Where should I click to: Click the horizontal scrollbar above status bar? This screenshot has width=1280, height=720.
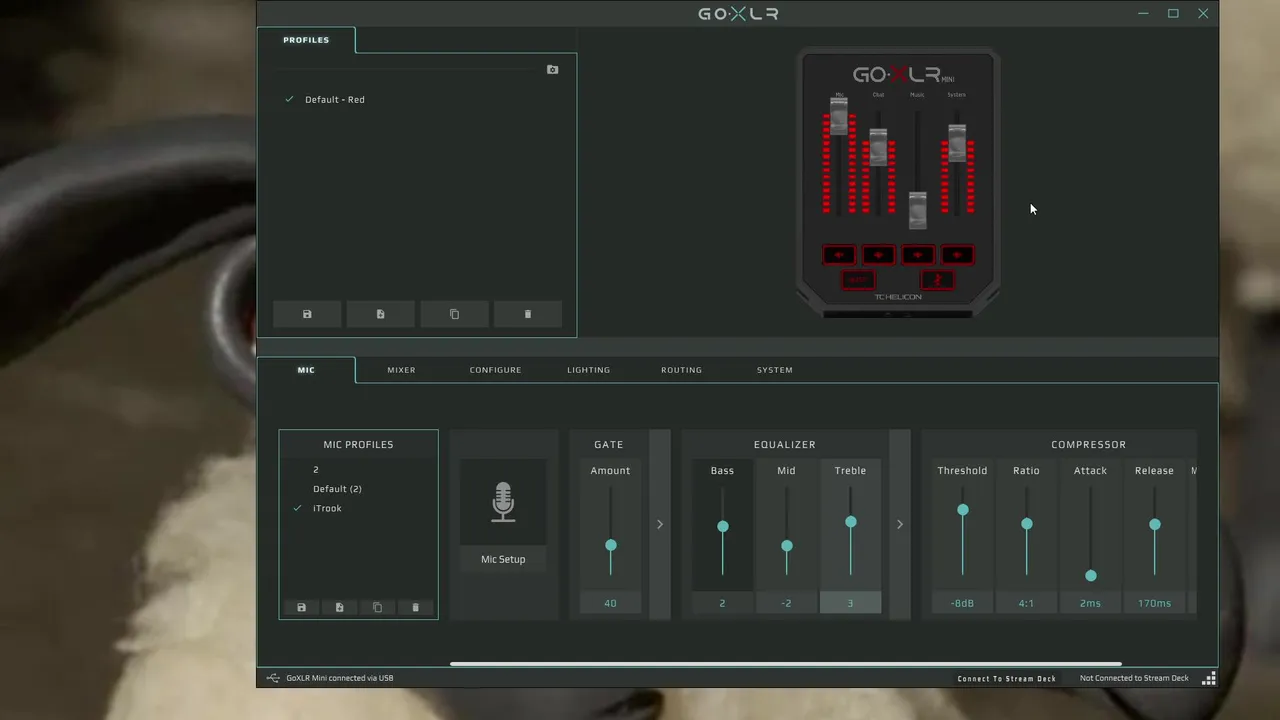785,664
